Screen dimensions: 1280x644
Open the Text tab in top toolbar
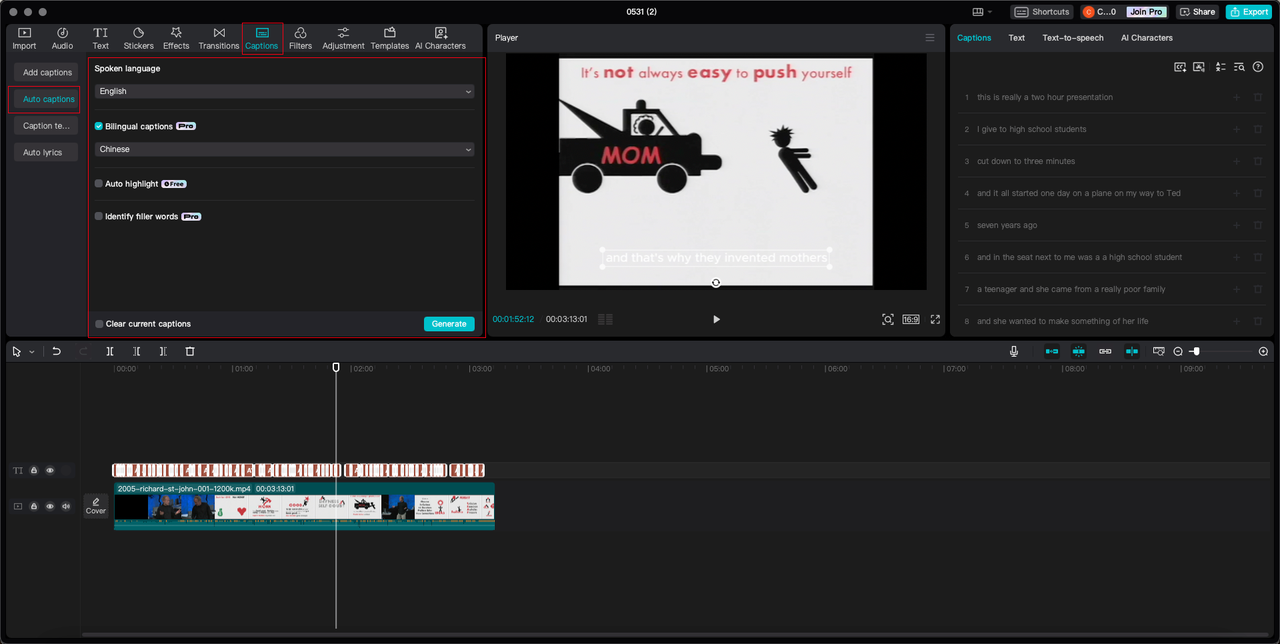pos(100,38)
